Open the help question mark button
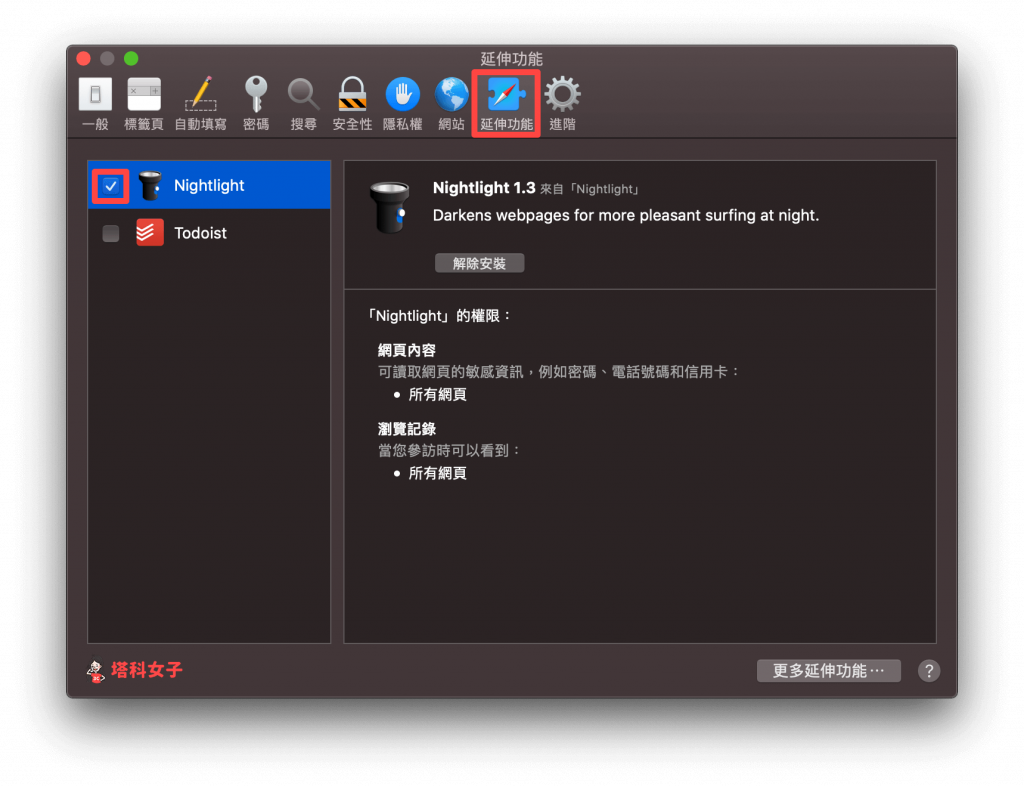Image resolution: width=1024 pixels, height=786 pixels. point(929,670)
